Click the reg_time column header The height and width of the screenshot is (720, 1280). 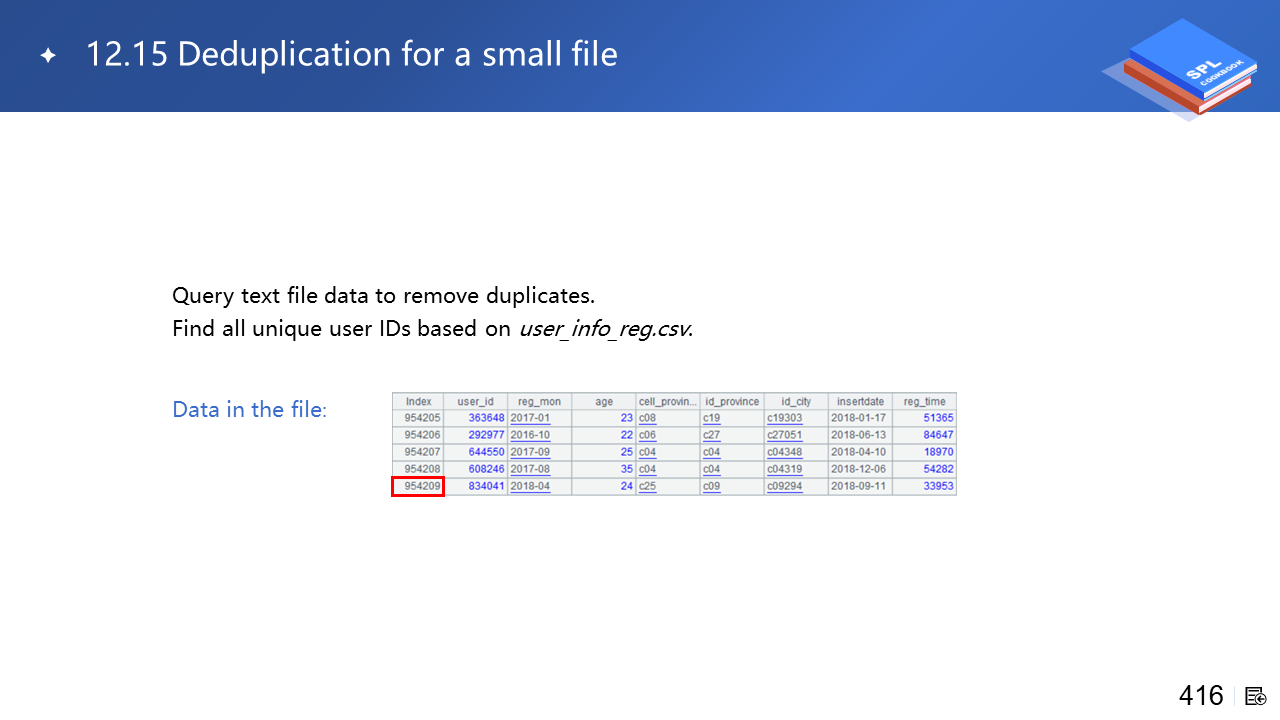pyautogui.click(x=924, y=402)
